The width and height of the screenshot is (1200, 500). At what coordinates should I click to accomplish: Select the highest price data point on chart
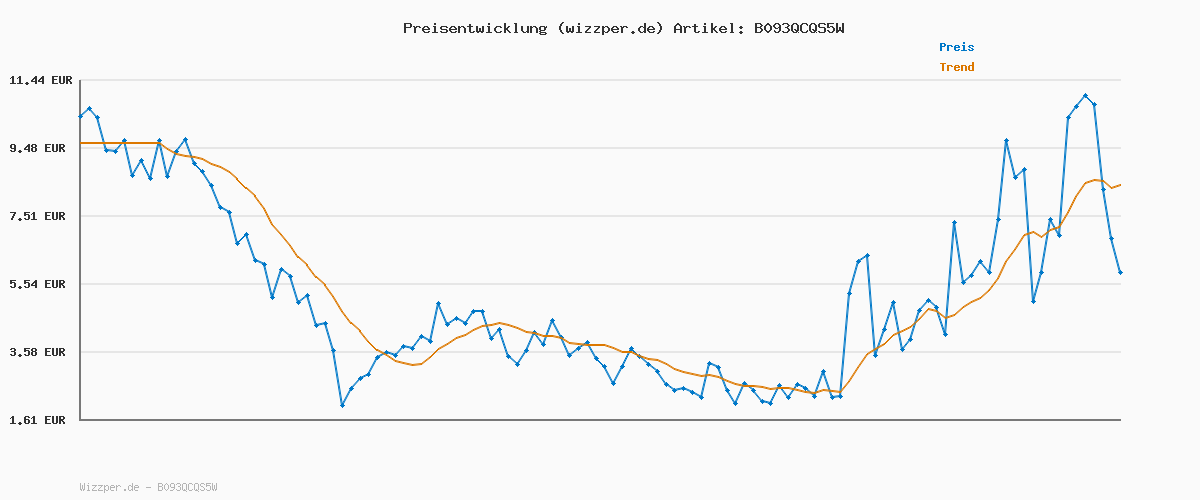[x=1085, y=96]
